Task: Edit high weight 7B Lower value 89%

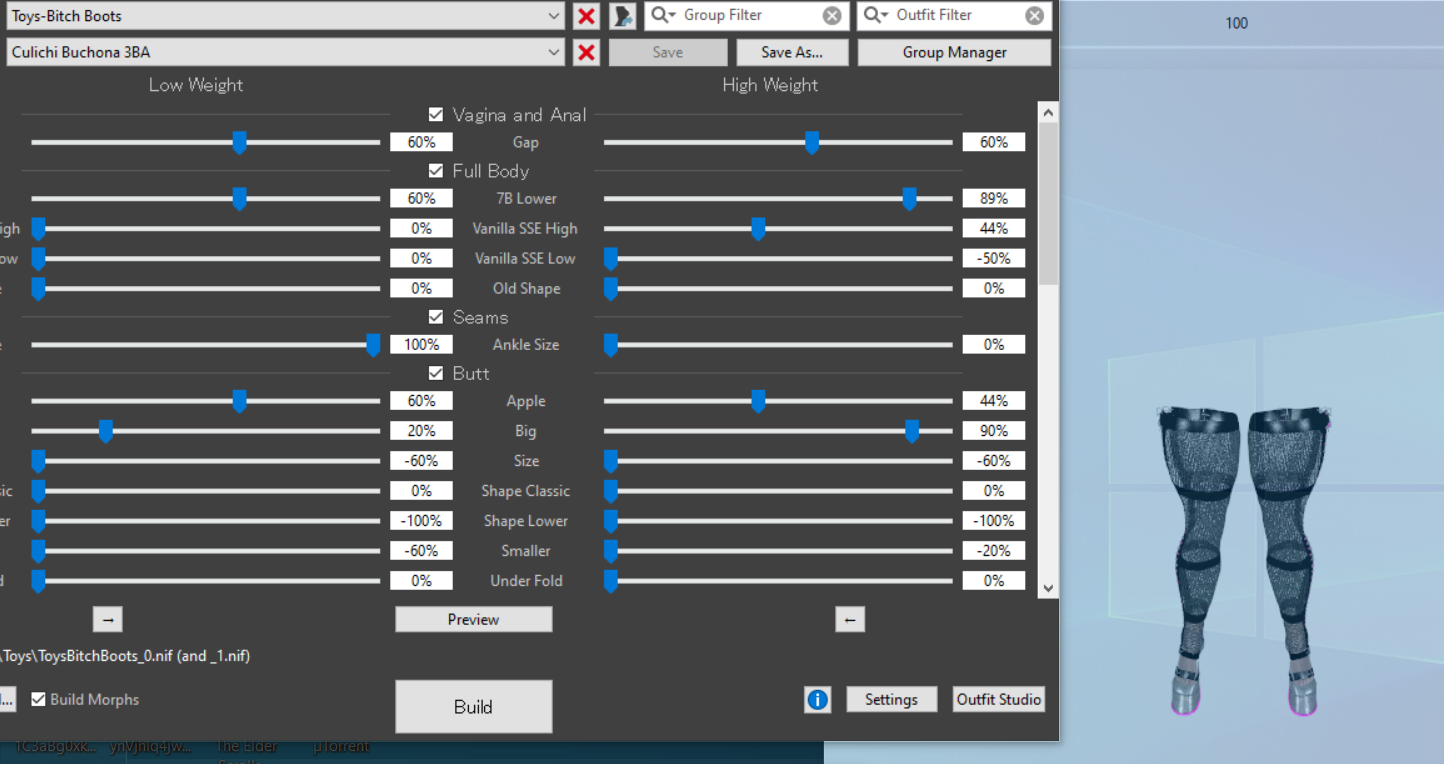Action: [994, 198]
